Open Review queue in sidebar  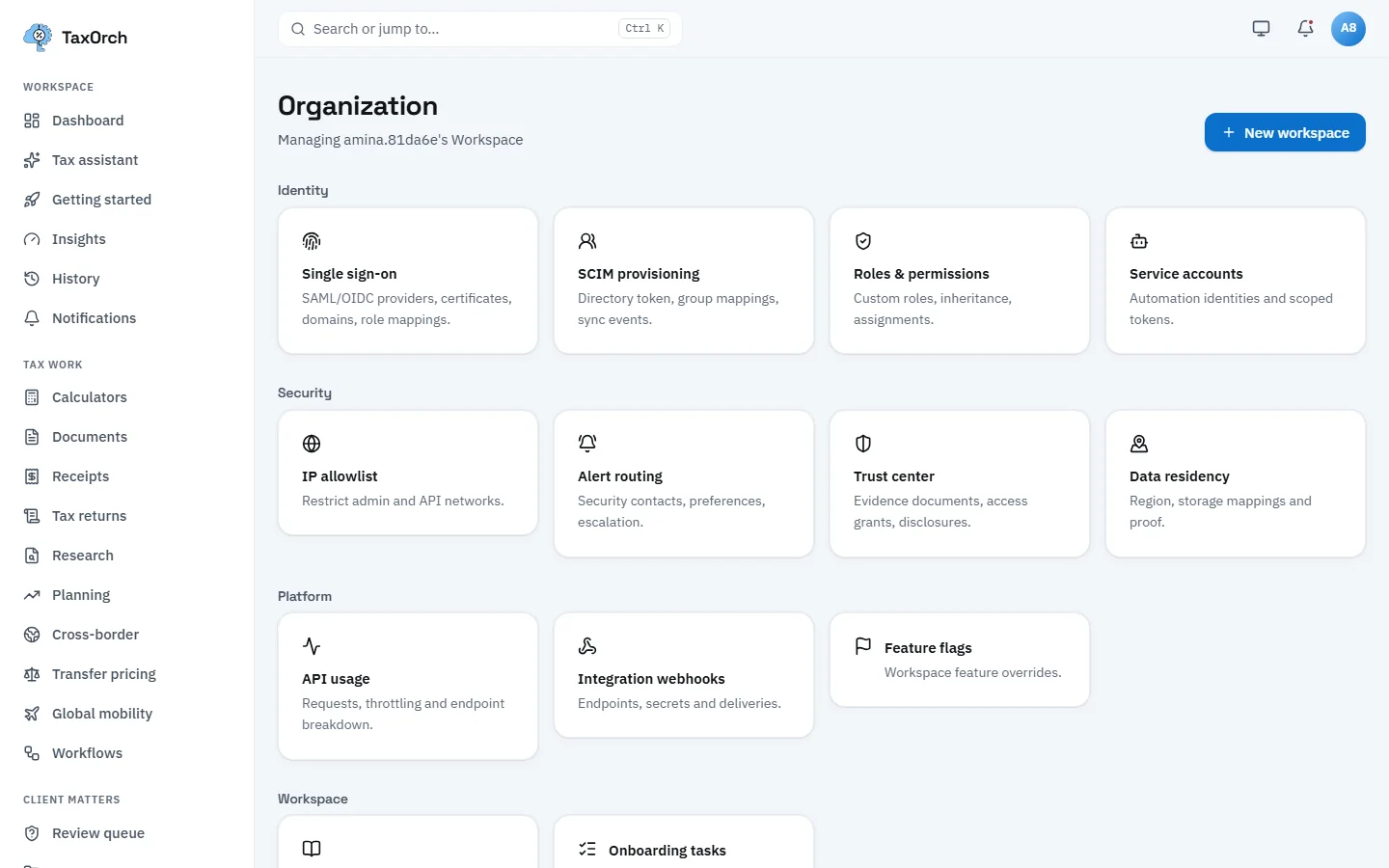click(126, 833)
